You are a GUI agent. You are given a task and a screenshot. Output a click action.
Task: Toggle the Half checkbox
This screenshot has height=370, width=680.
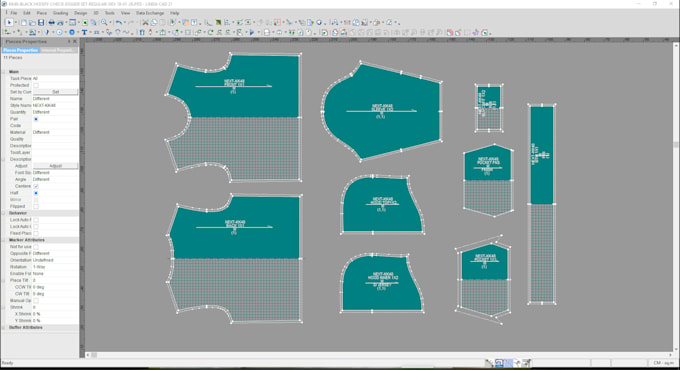click(x=36, y=193)
